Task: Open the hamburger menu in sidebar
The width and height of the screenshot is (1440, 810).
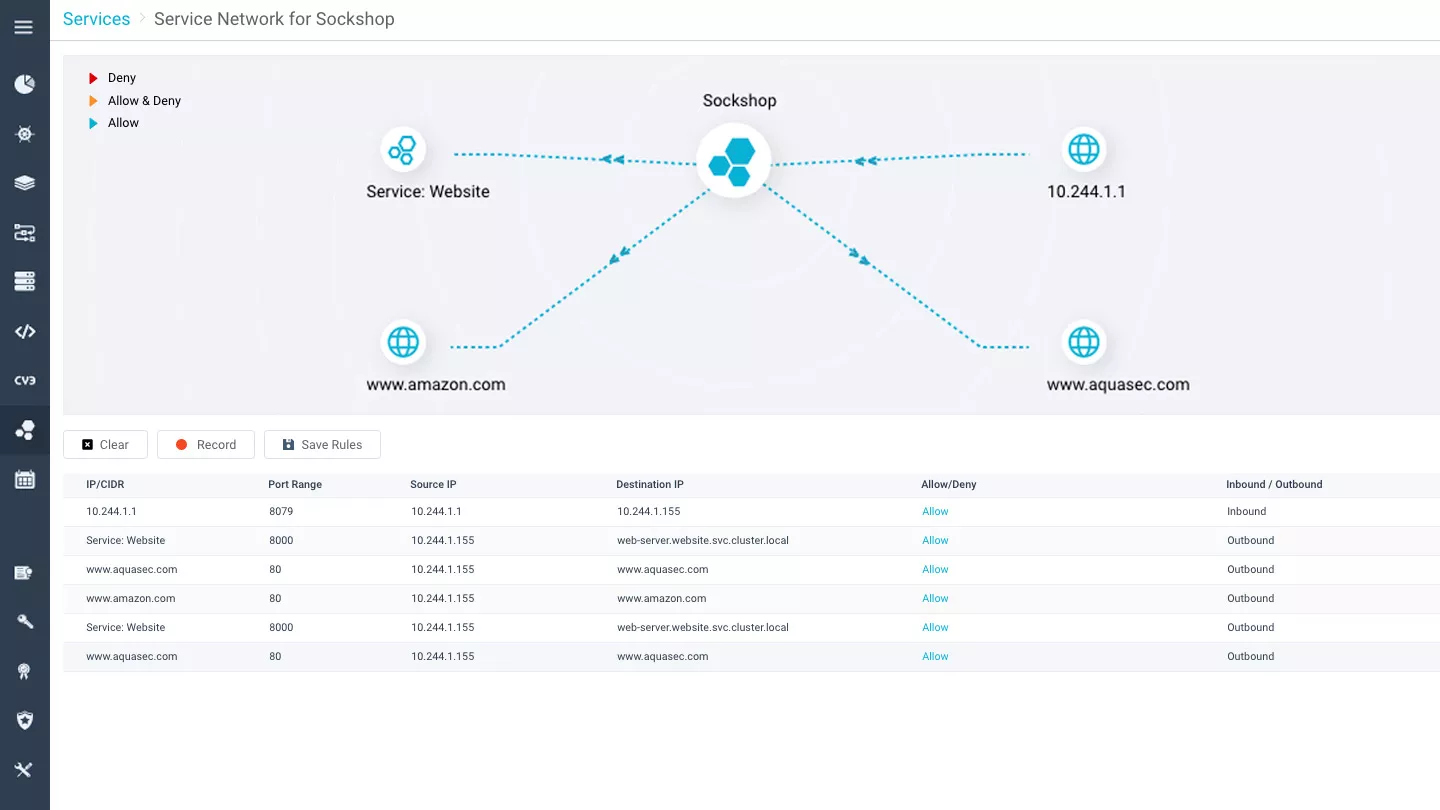Action: [x=24, y=27]
